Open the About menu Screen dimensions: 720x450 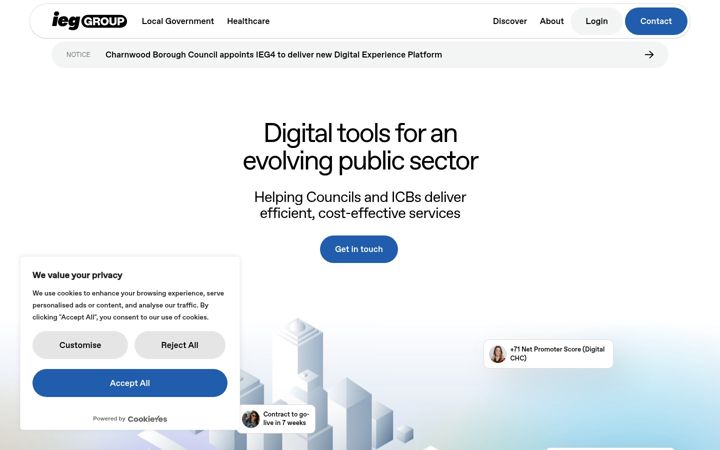(x=551, y=21)
